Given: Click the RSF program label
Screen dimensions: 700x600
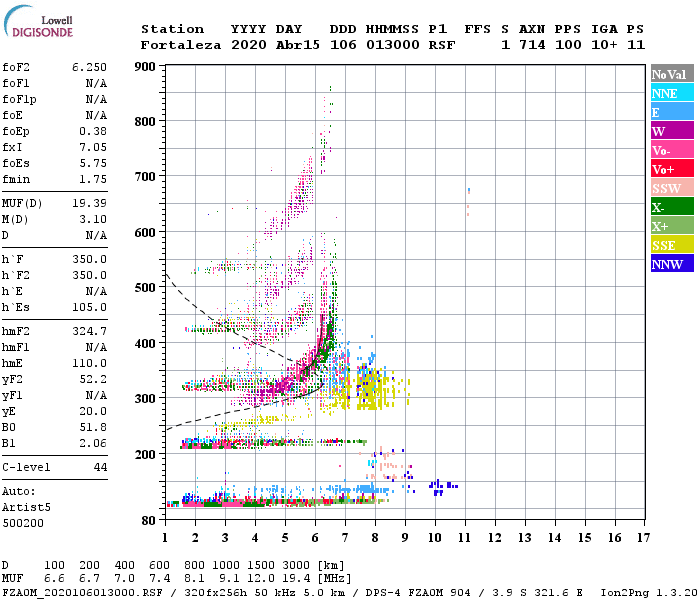Looking at the screenshot, I should point(442,45).
